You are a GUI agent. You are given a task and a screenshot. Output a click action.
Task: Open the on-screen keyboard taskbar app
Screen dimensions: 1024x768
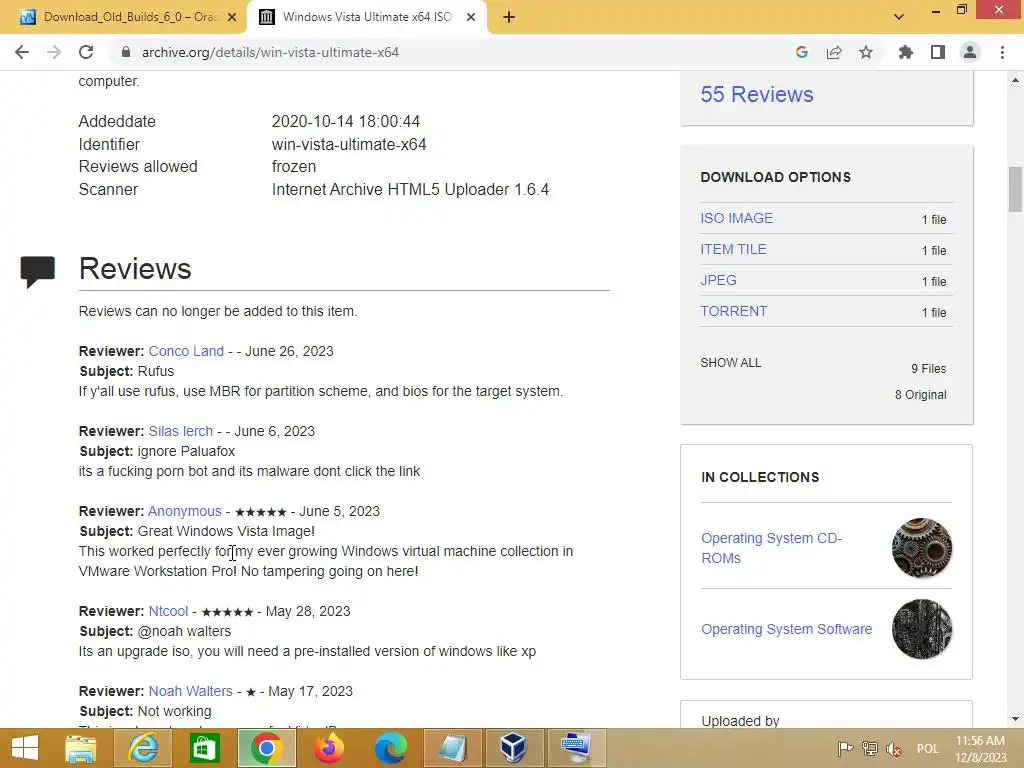pyautogui.click(x=576, y=748)
